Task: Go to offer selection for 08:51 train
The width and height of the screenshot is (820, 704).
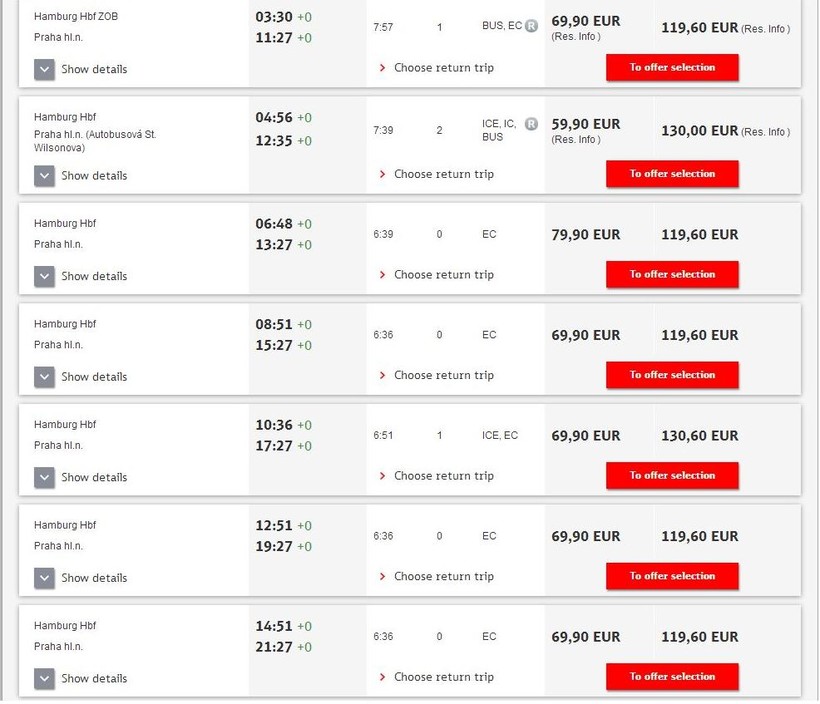Action: click(672, 375)
